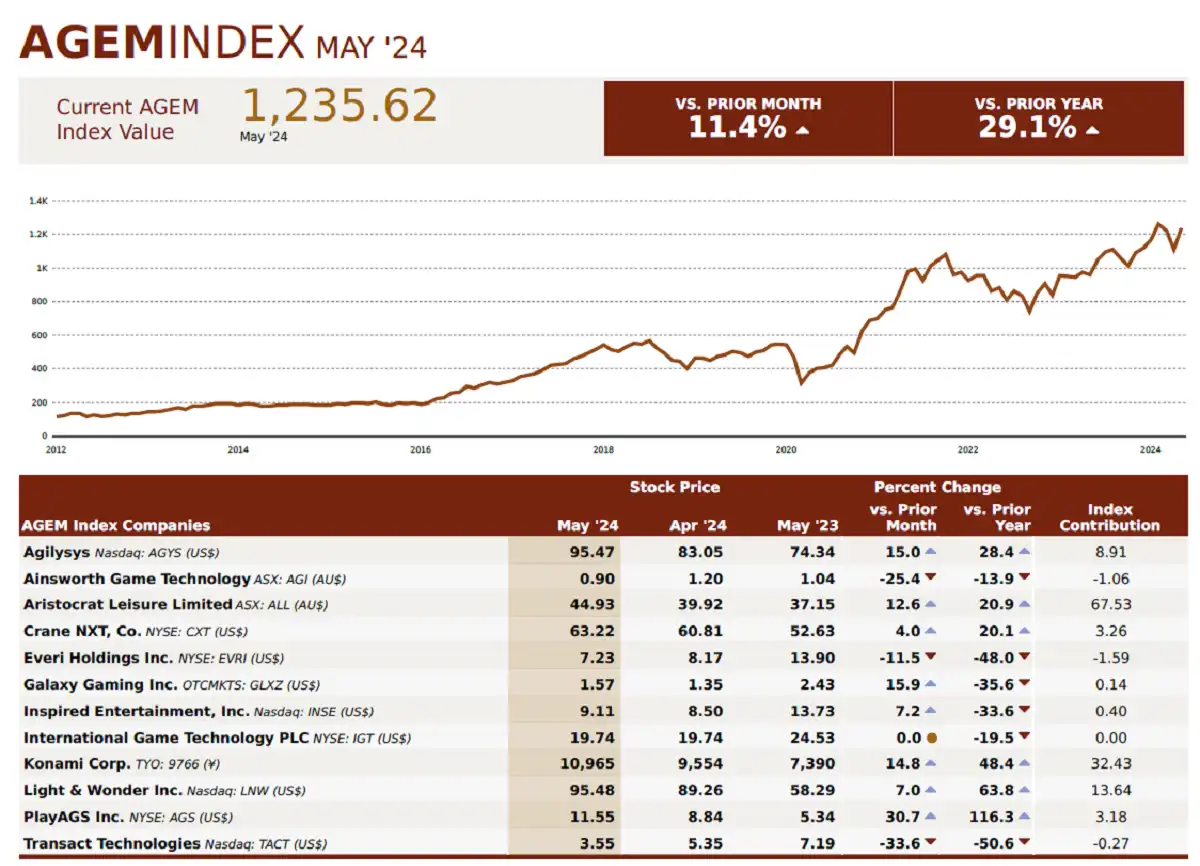This screenshot has width=1200, height=866.
Task: Click down triangle next to IGT -19.5
Action: pyautogui.click(x=1024, y=738)
